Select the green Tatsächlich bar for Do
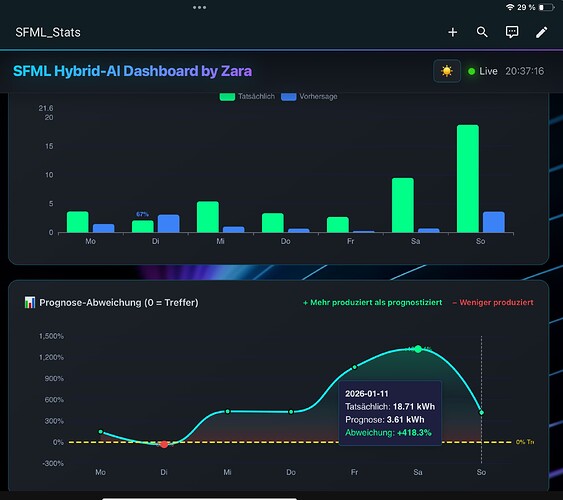This screenshot has height=500, width=563. [x=273, y=223]
